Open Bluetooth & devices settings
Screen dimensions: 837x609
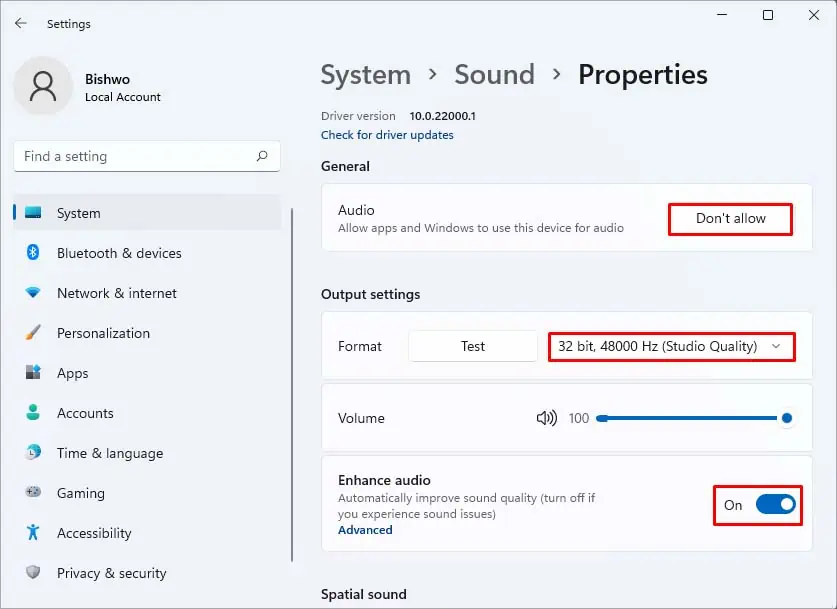pos(147,252)
